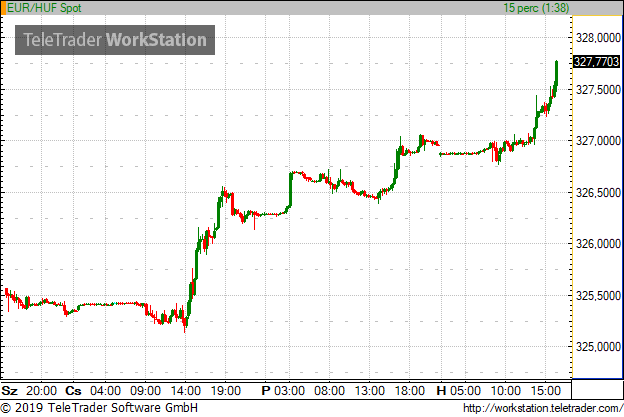
Task: Click the 04:00 time axis label
Action: [105, 391]
